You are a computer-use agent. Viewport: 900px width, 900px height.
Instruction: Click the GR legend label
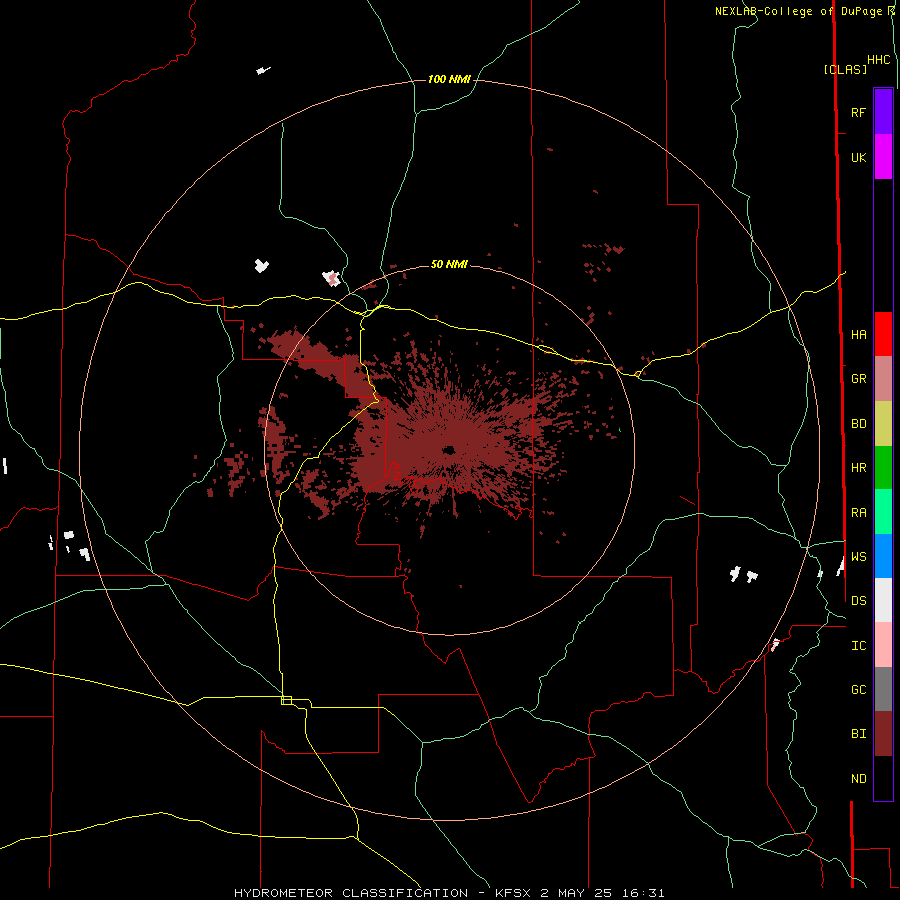point(858,379)
